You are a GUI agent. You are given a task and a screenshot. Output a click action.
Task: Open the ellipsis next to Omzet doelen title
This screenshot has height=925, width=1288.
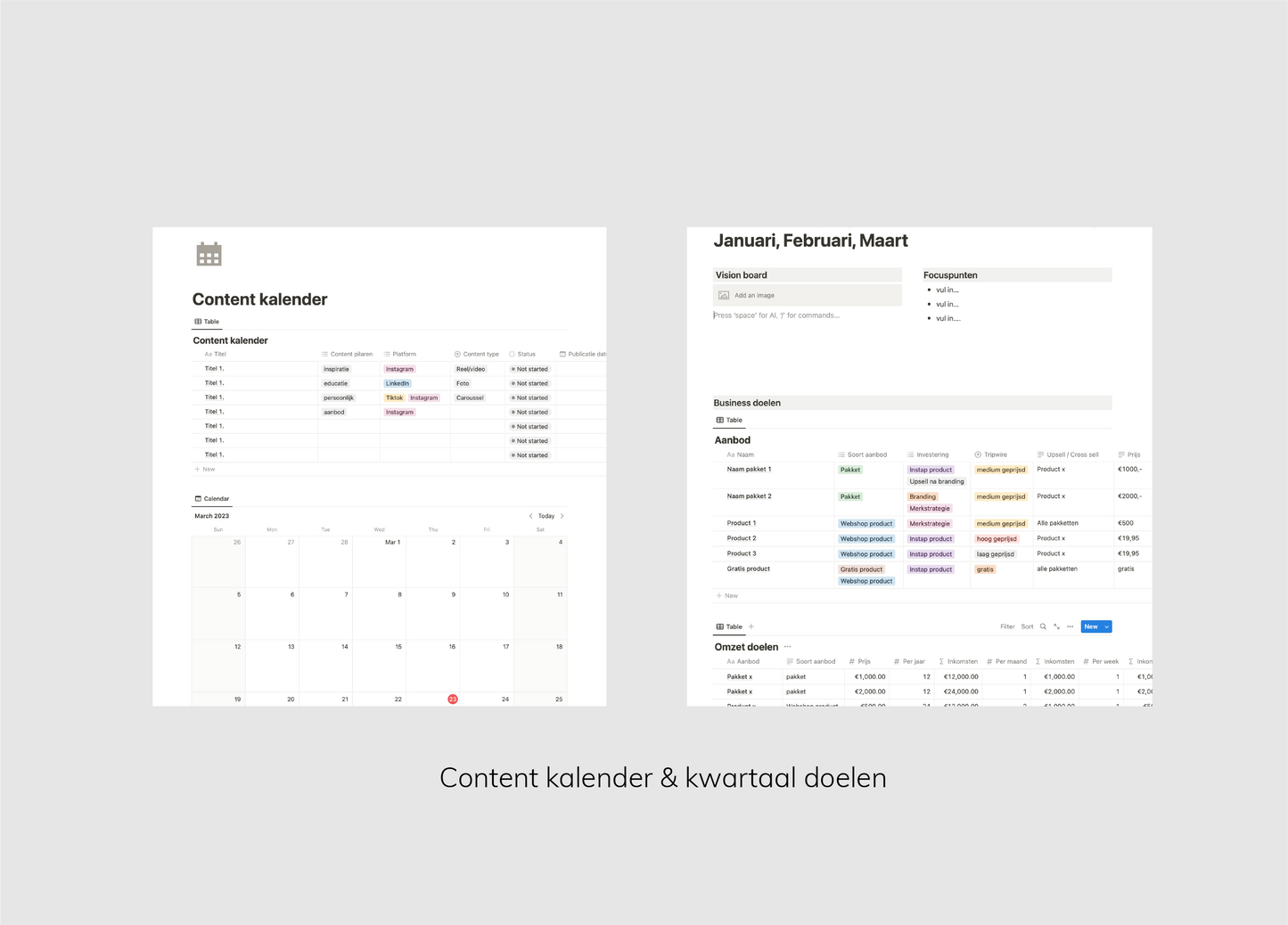(x=787, y=647)
